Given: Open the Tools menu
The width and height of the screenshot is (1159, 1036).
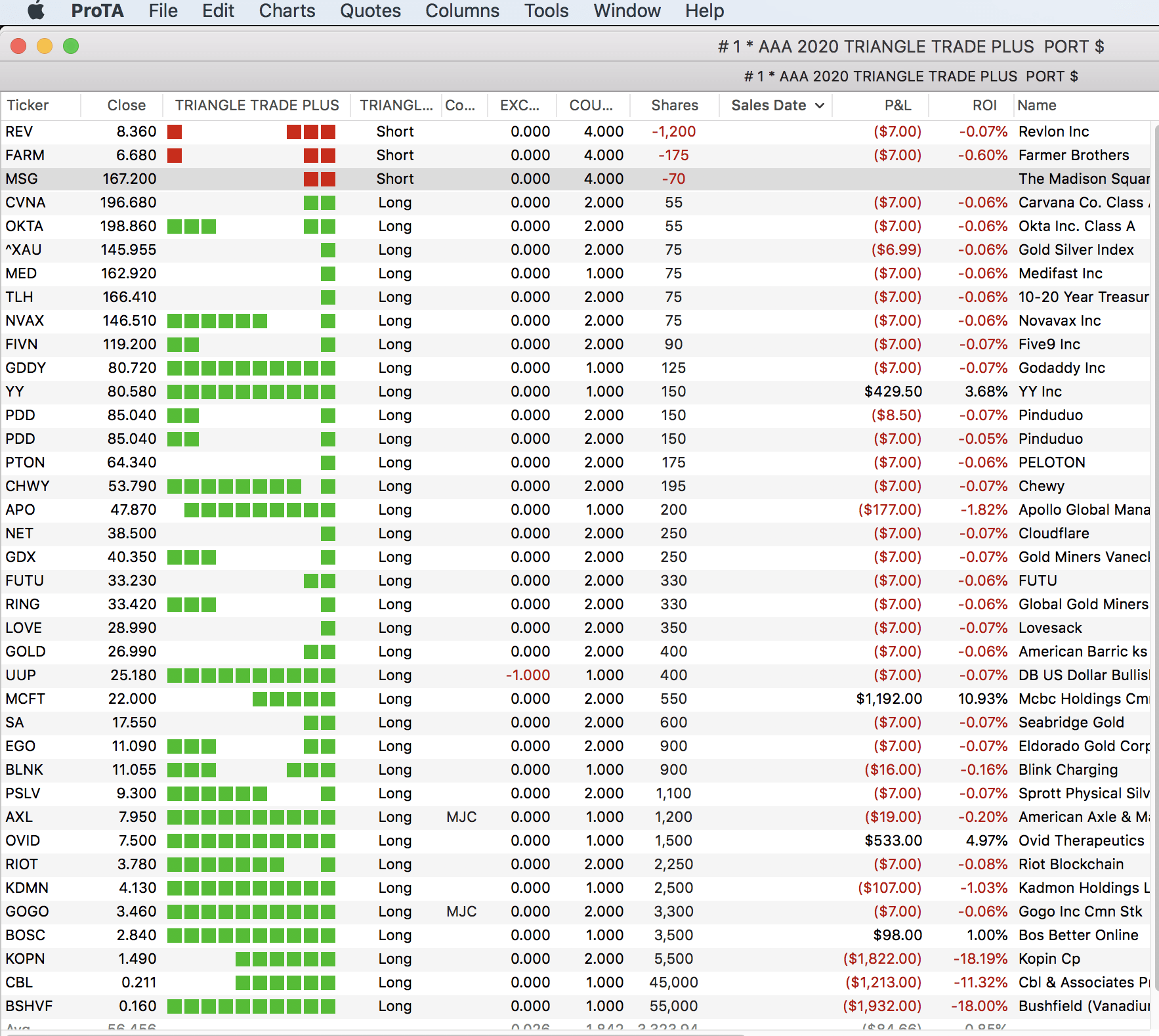Looking at the screenshot, I should (546, 11).
